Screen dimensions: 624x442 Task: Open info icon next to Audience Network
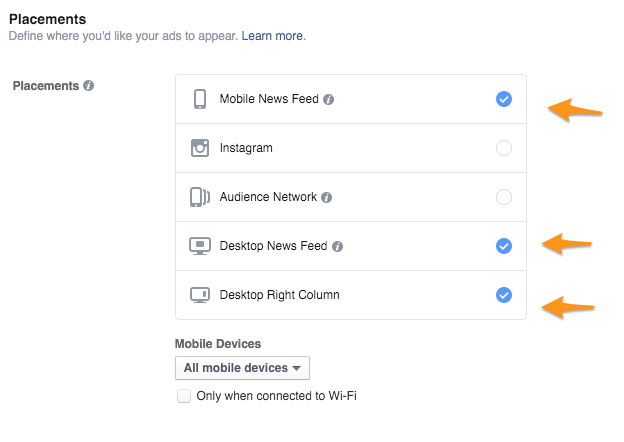[326, 197]
